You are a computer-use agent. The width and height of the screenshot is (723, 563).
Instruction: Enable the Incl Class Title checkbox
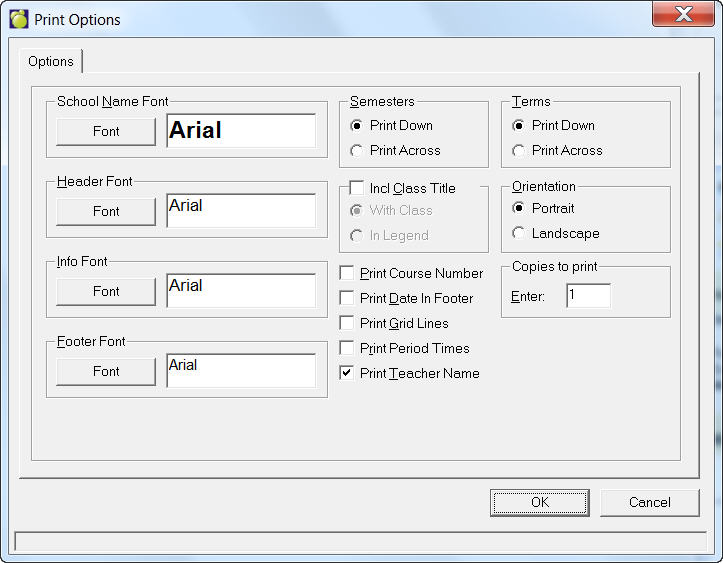pyautogui.click(x=357, y=188)
